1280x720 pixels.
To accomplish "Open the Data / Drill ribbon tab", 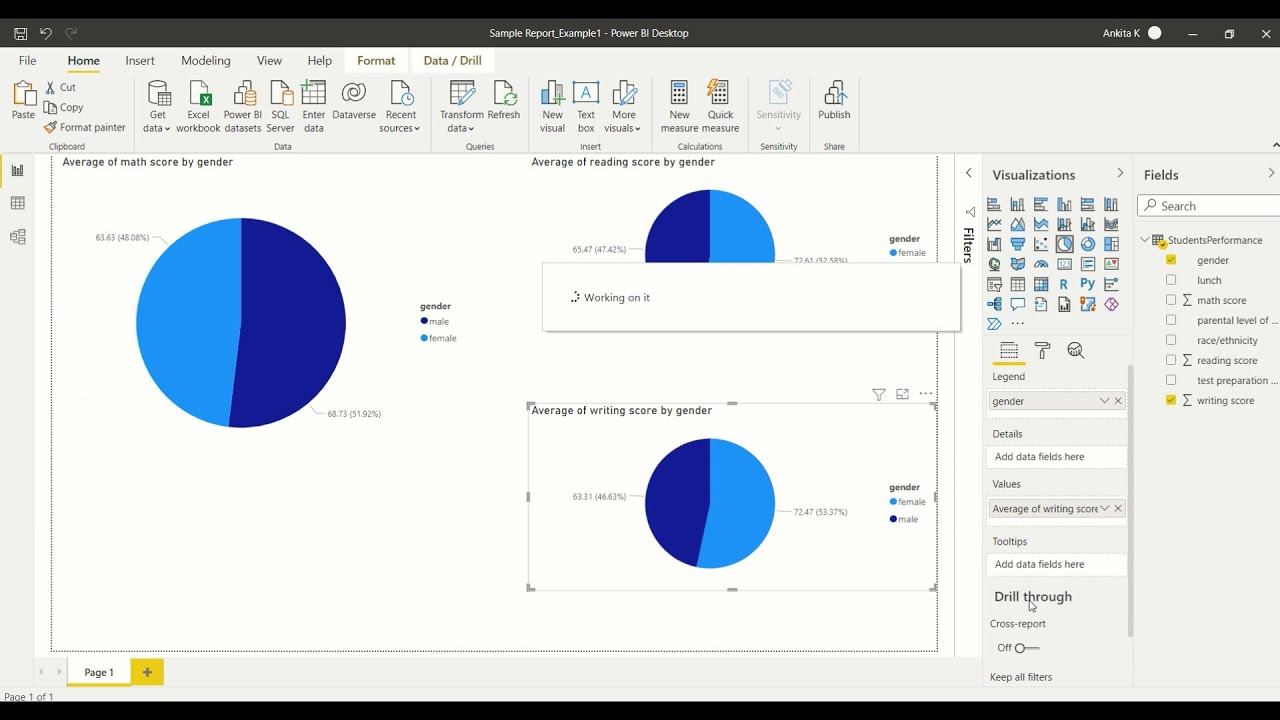I will click(x=452, y=61).
